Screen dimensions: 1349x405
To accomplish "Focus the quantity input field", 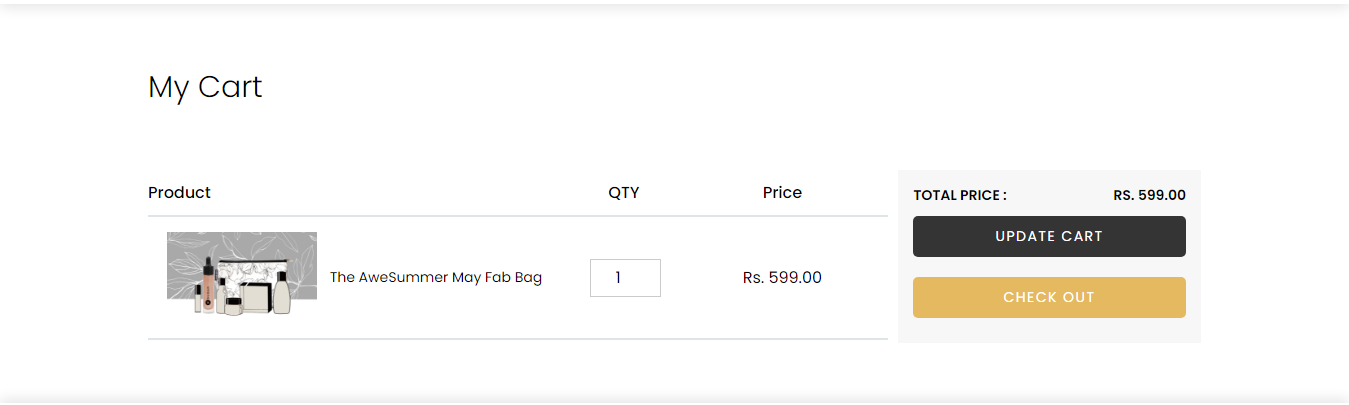I will (x=625, y=278).
